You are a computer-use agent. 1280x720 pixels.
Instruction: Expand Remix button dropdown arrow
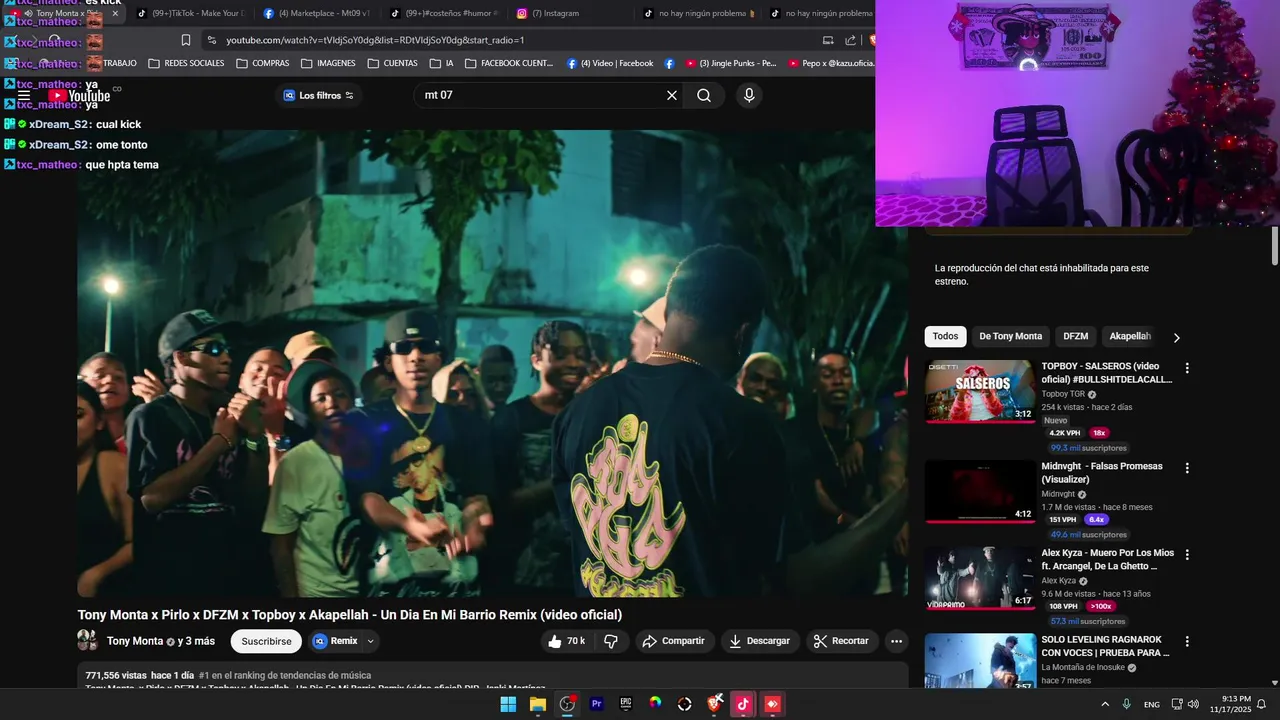pos(371,641)
